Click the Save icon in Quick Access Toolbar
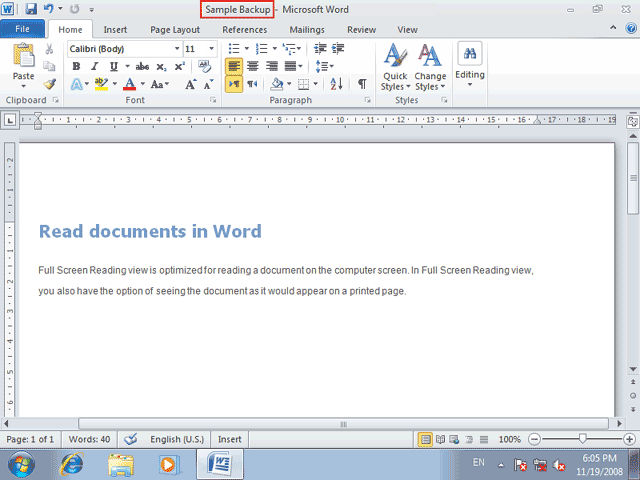640x480 pixels. coord(31,9)
